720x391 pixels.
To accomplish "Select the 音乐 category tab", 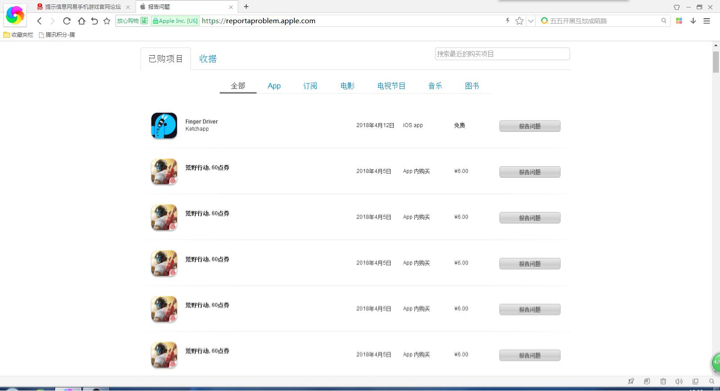I will [x=435, y=86].
